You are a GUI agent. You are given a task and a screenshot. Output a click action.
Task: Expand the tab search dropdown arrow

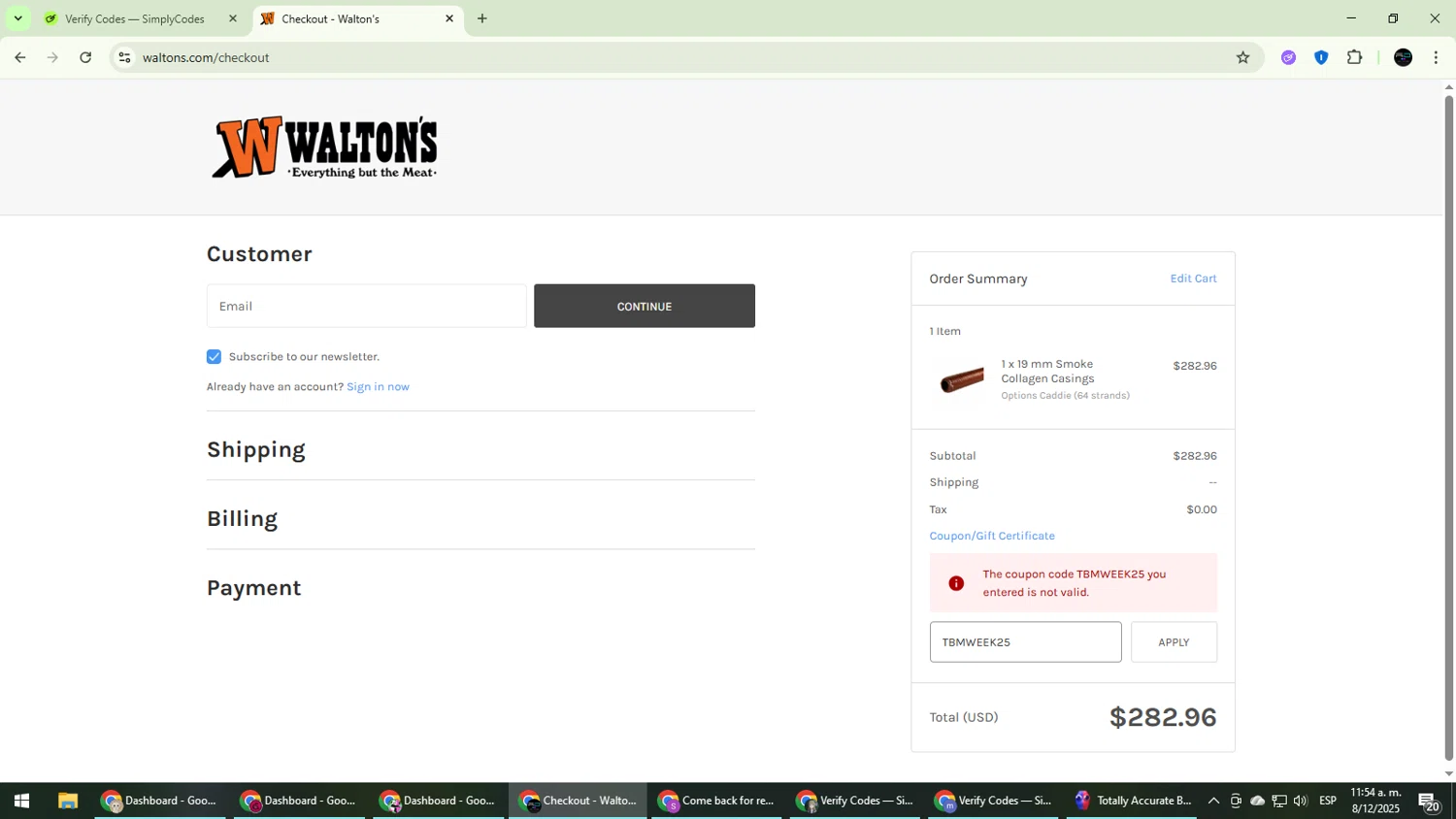pyautogui.click(x=17, y=18)
